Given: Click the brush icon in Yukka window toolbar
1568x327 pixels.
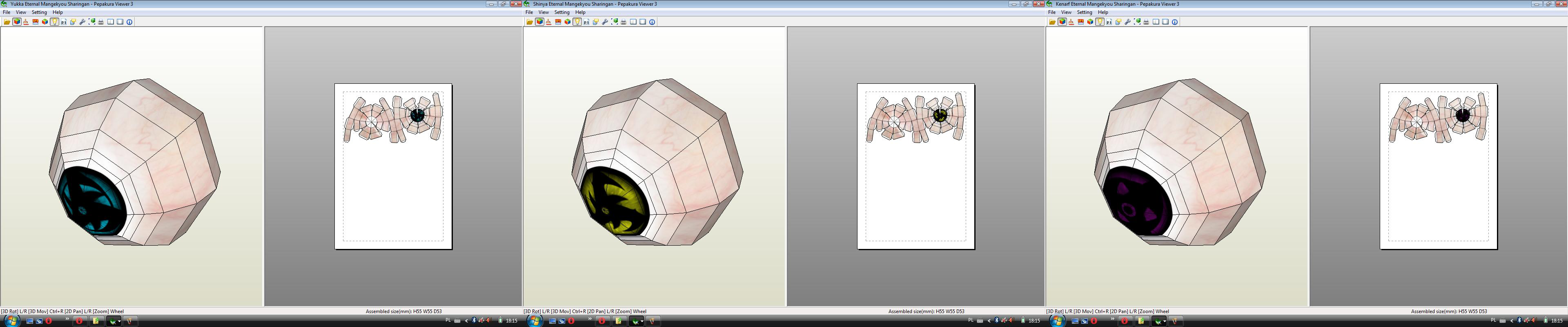Looking at the screenshot, I should 26,22.
